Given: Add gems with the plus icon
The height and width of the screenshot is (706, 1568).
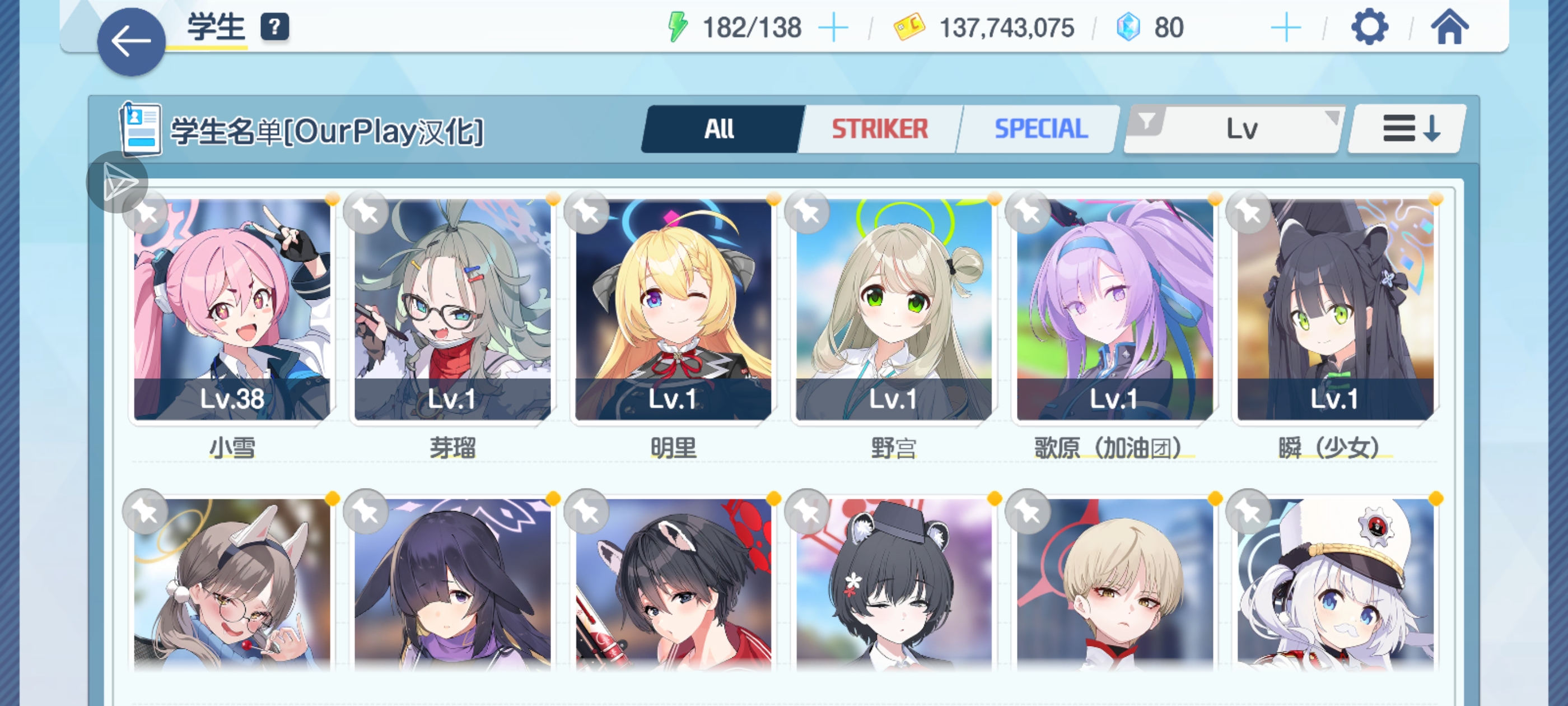Looking at the screenshot, I should click(1286, 28).
